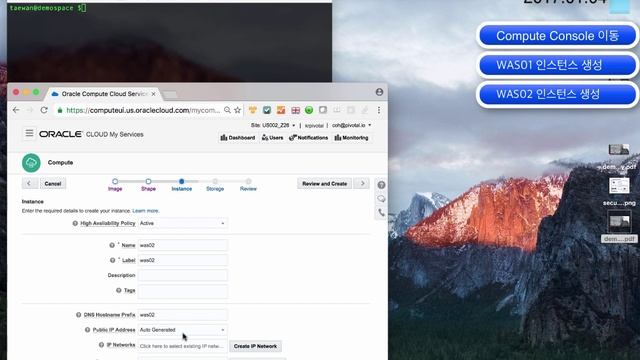Click the green Compute service icon

click(31, 162)
